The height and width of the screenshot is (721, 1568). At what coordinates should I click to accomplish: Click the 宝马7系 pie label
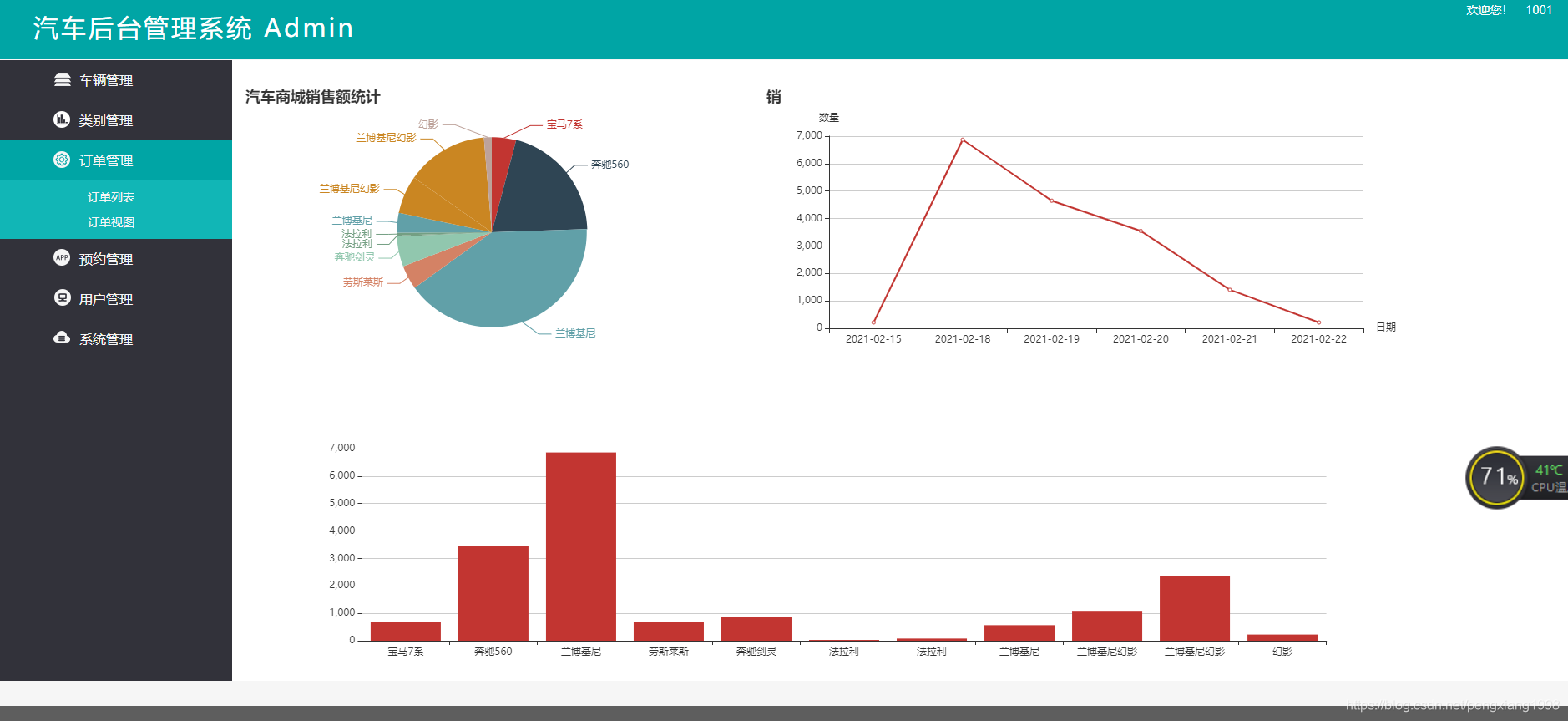coord(564,124)
